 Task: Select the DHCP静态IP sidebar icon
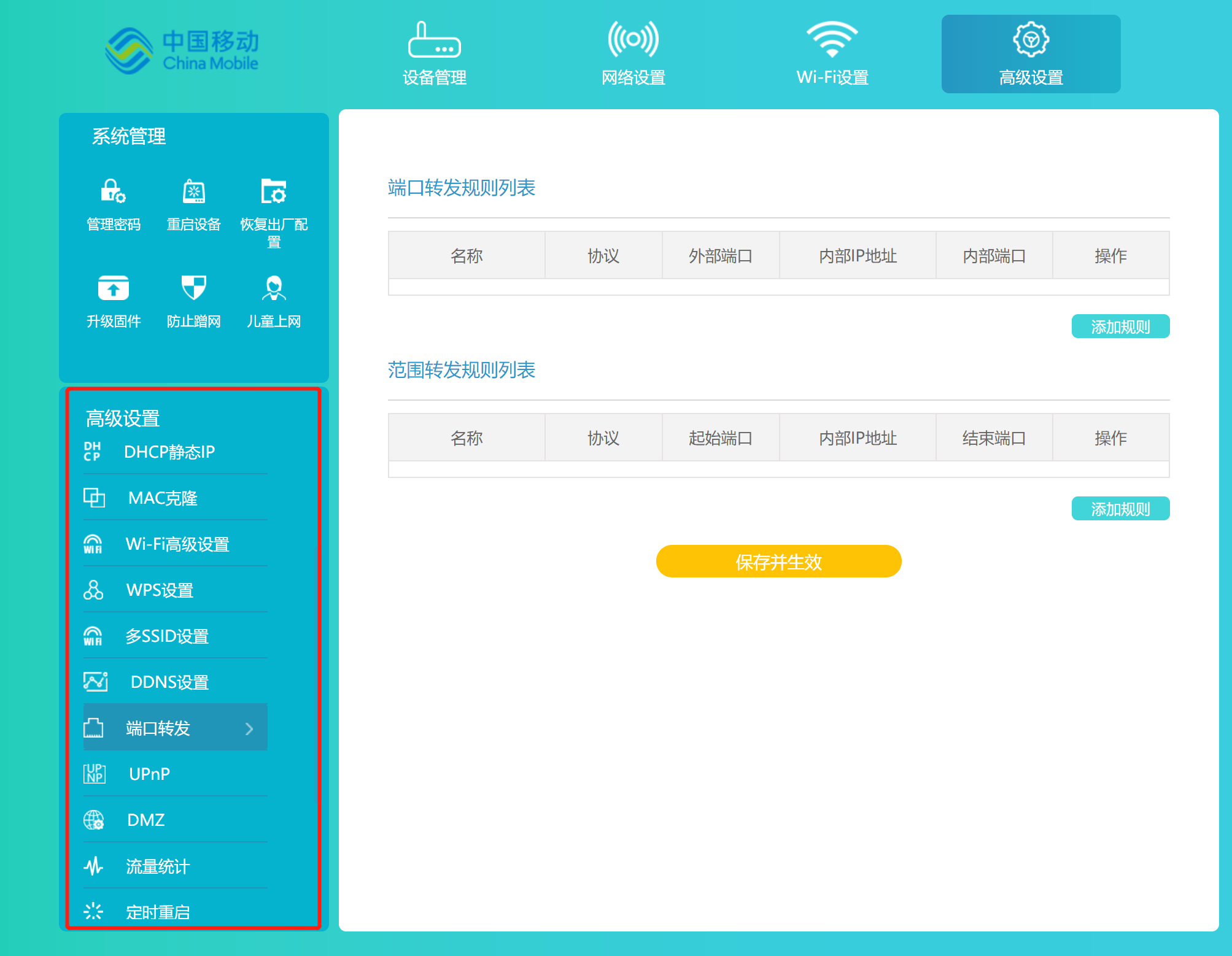[93, 452]
